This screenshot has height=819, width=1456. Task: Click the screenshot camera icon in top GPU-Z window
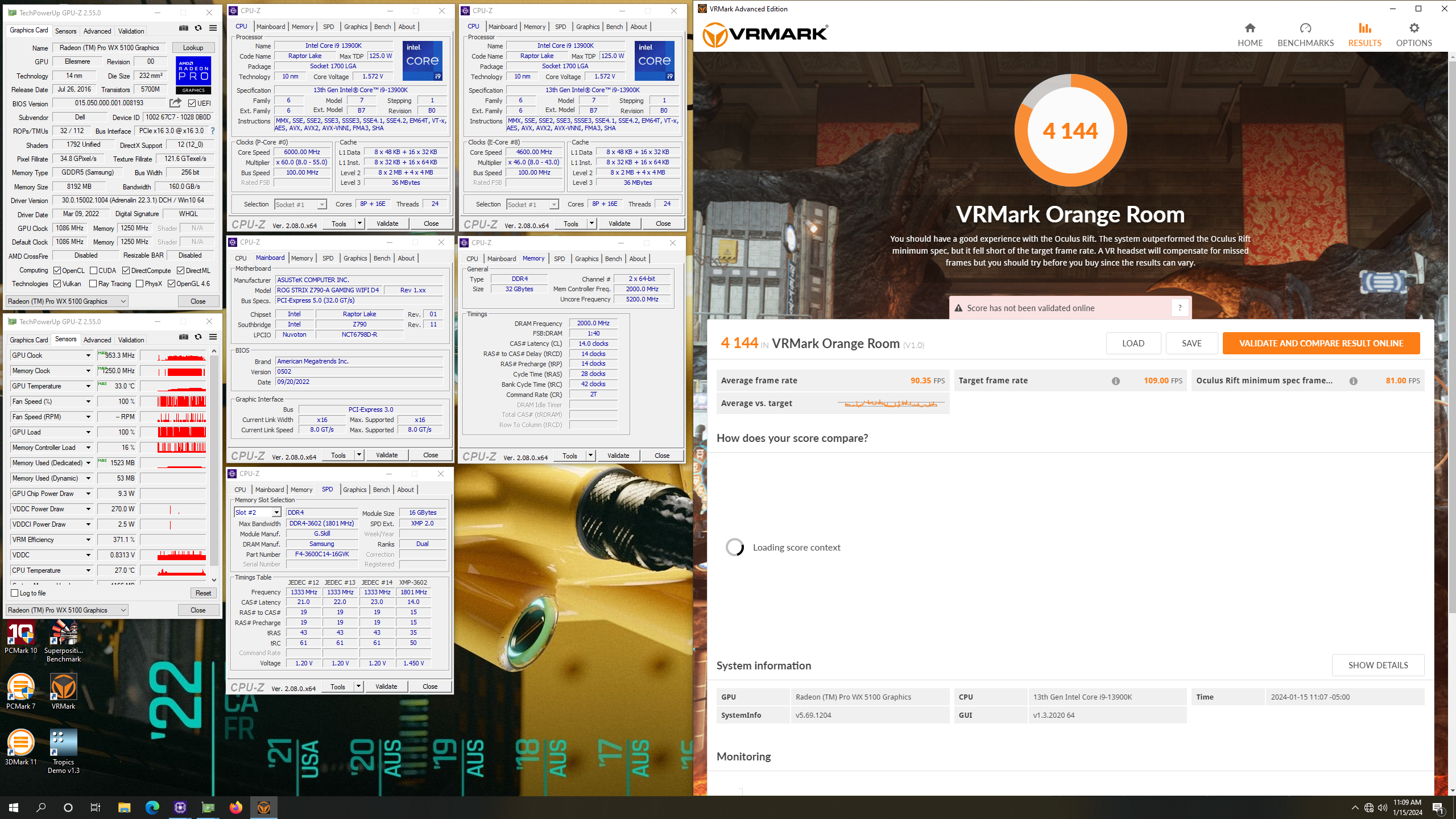click(x=184, y=28)
